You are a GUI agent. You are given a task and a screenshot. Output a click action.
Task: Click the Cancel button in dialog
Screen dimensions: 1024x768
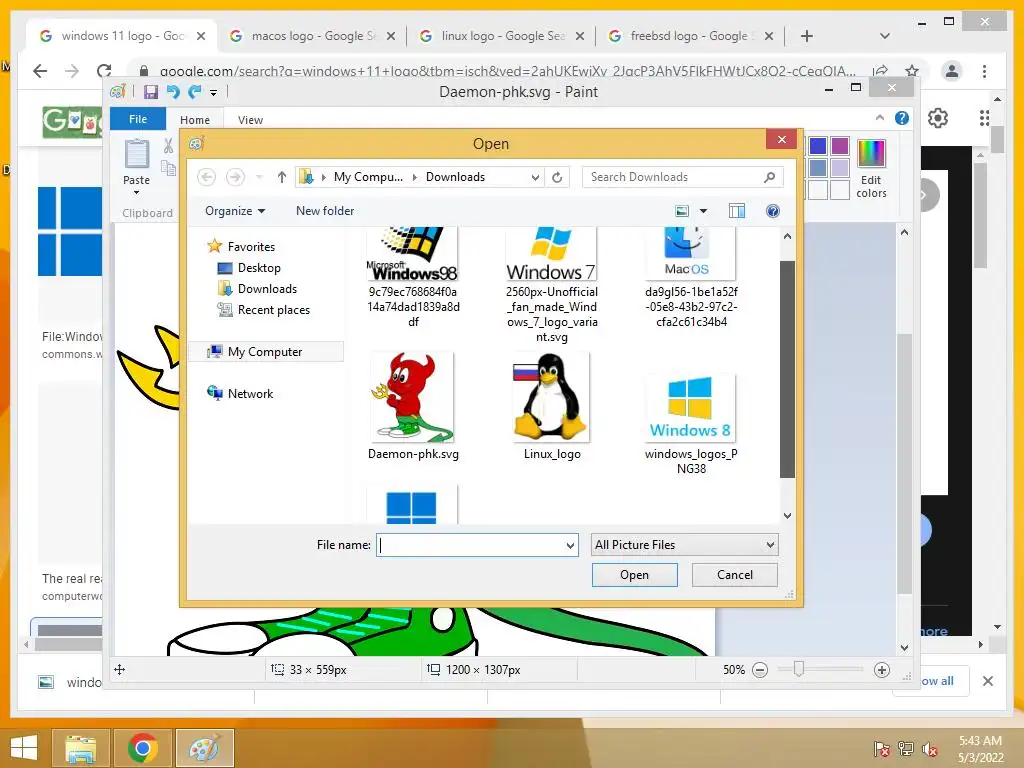(735, 575)
